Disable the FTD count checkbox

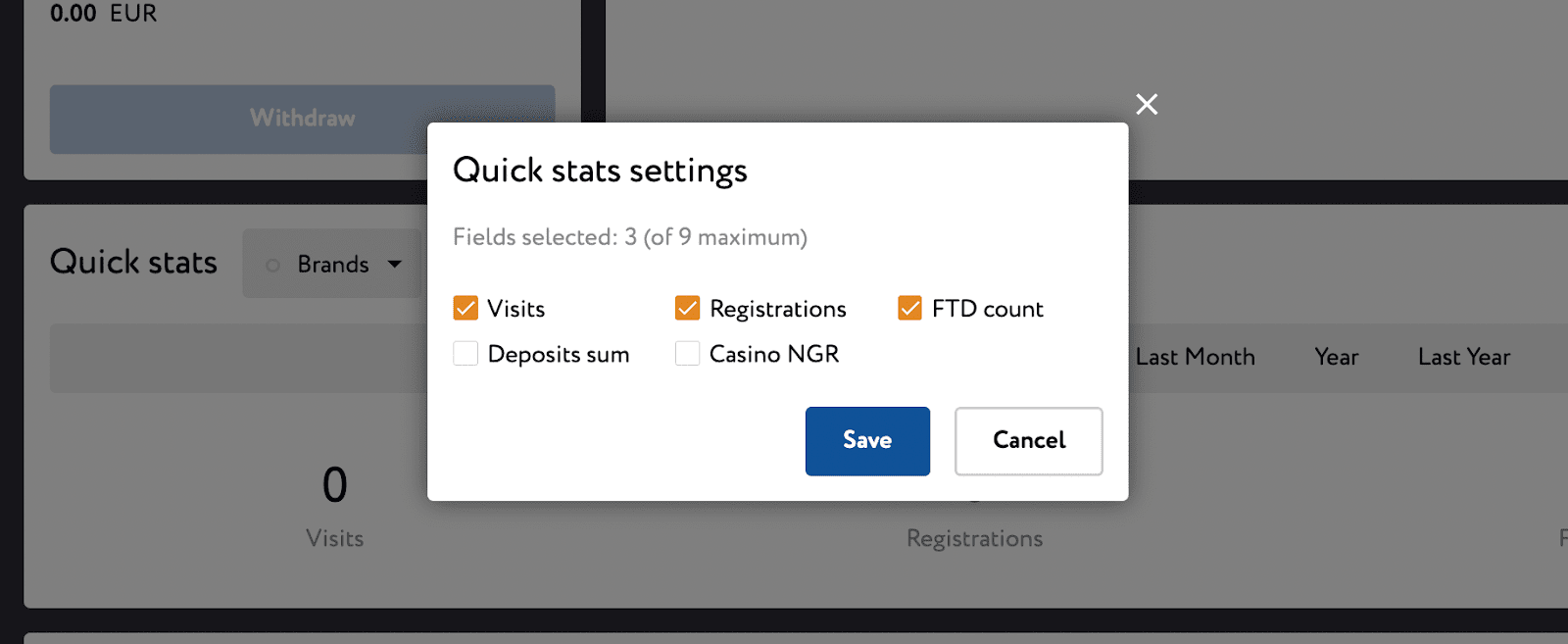(x=909, y=309)
